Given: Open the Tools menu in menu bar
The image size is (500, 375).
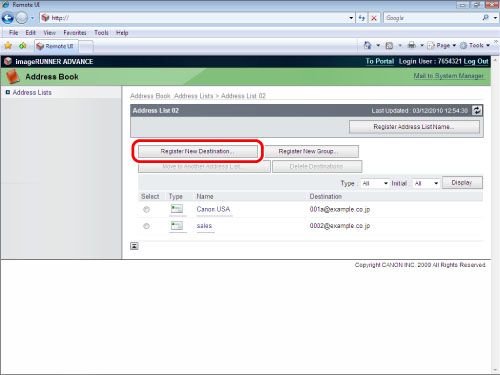Looking at the screenshot, I should point(101,33).
